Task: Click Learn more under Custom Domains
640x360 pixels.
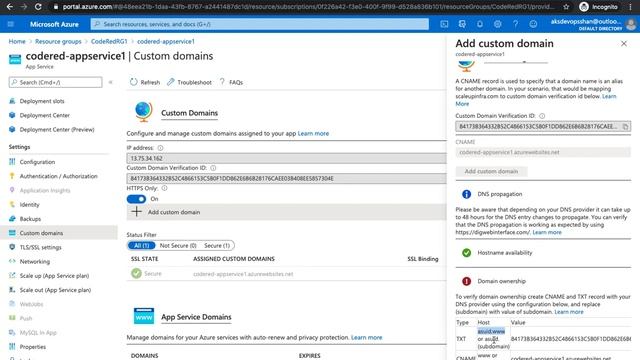Action: tap(313, 133)
